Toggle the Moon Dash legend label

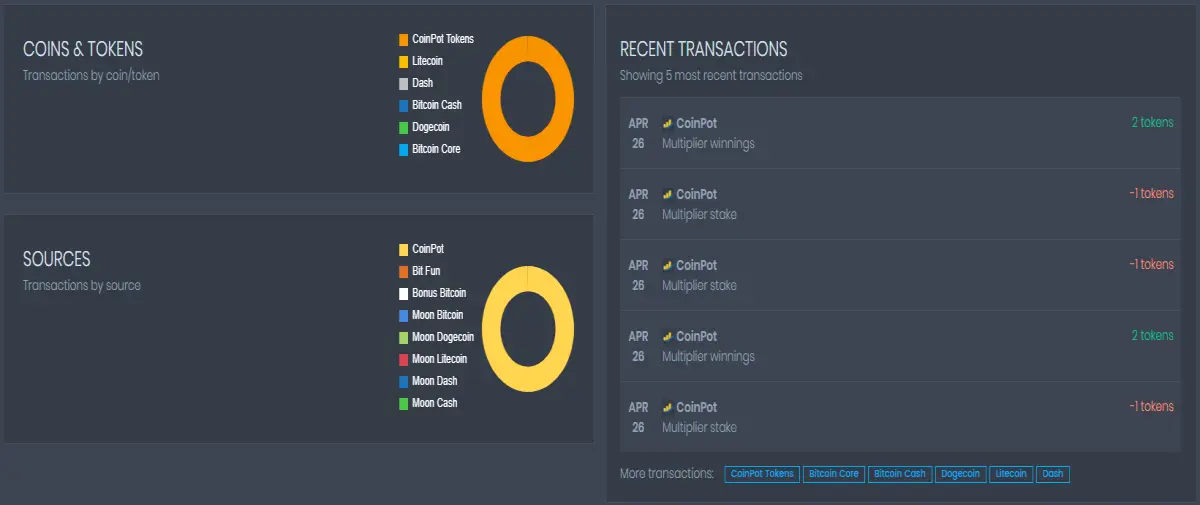(435, 381)
